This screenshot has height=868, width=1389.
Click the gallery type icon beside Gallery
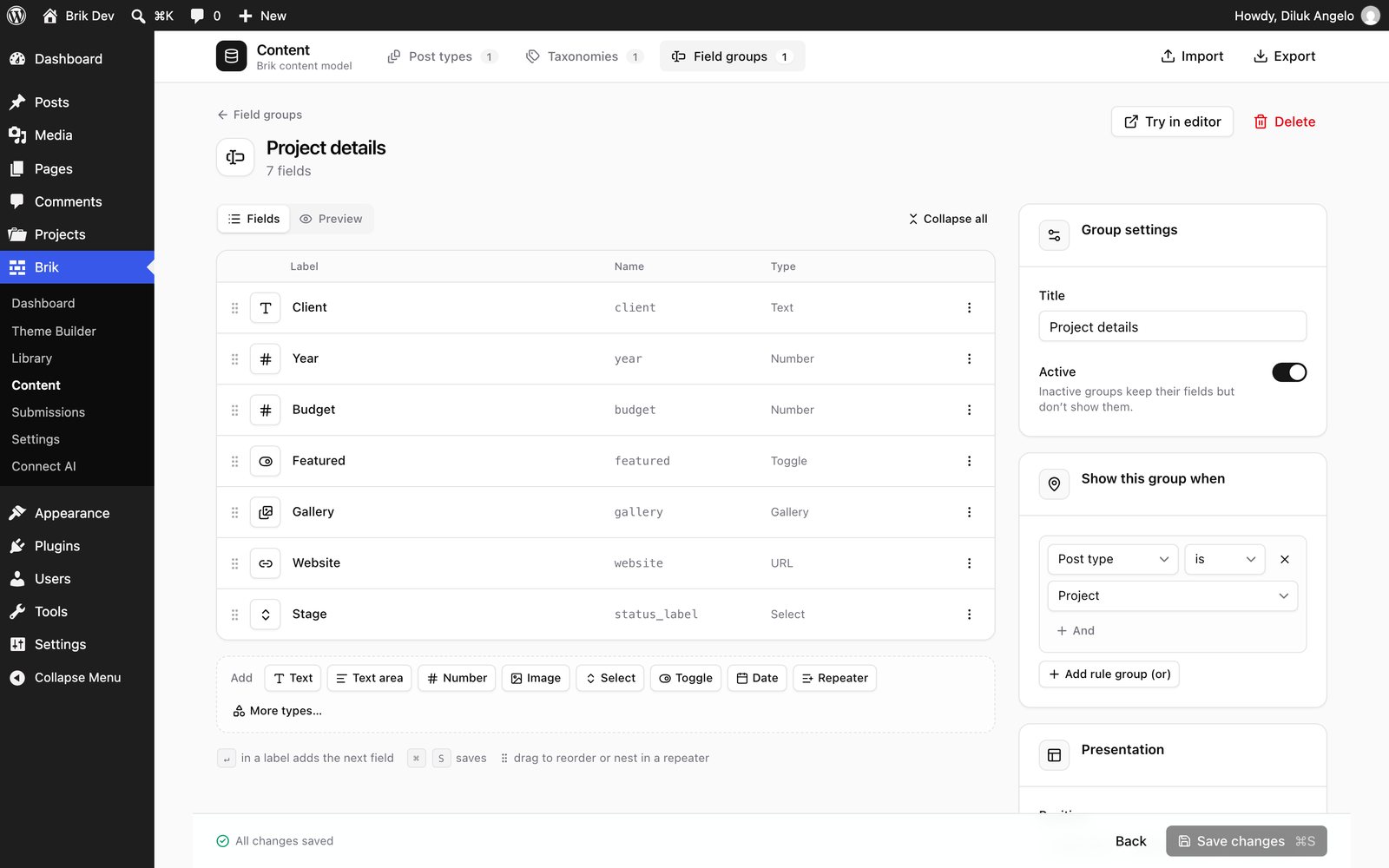pyautogui.click(x=266, y=513)
